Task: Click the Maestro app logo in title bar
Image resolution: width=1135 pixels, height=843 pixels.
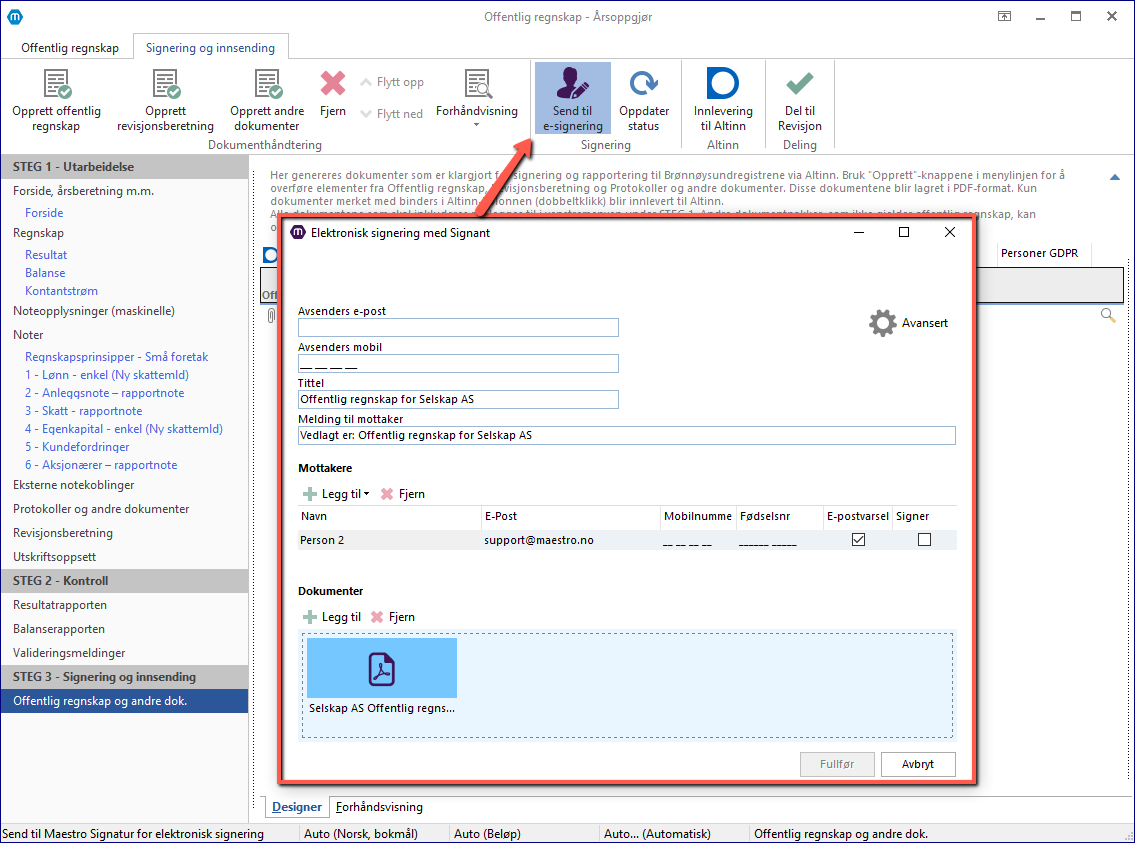Action: point(15,17)
